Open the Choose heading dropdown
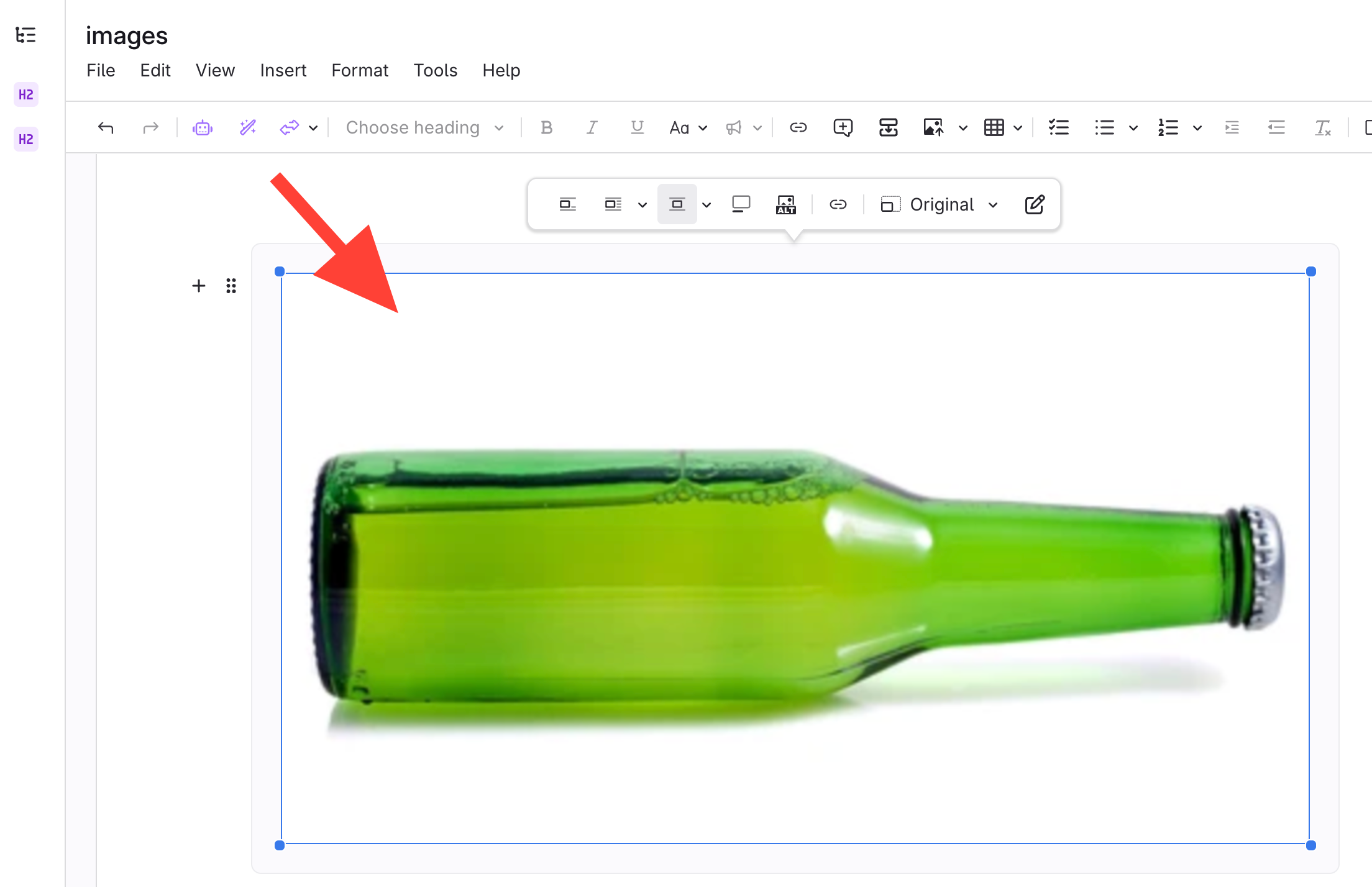The image size is (1372, 887). click(x=424, y=128)
